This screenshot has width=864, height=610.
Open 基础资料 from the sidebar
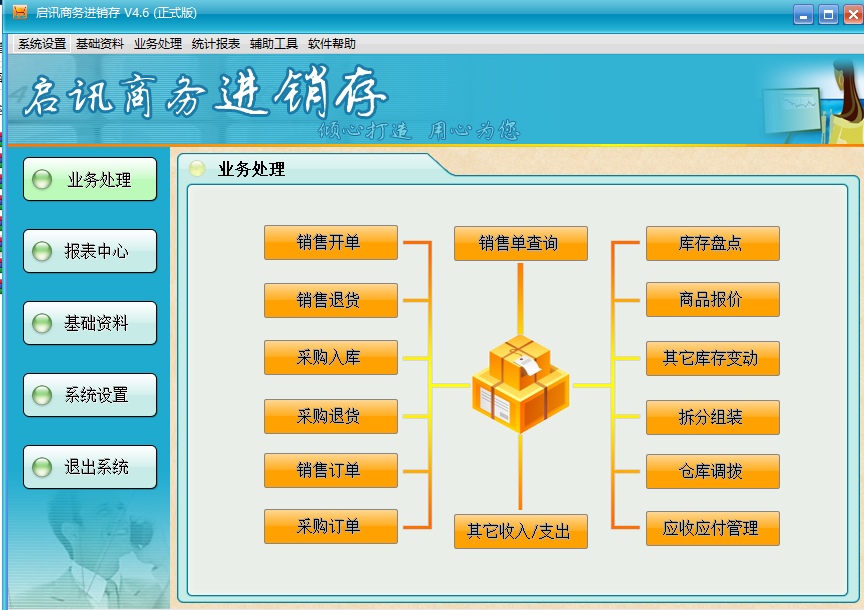click(x=90, y=323)
